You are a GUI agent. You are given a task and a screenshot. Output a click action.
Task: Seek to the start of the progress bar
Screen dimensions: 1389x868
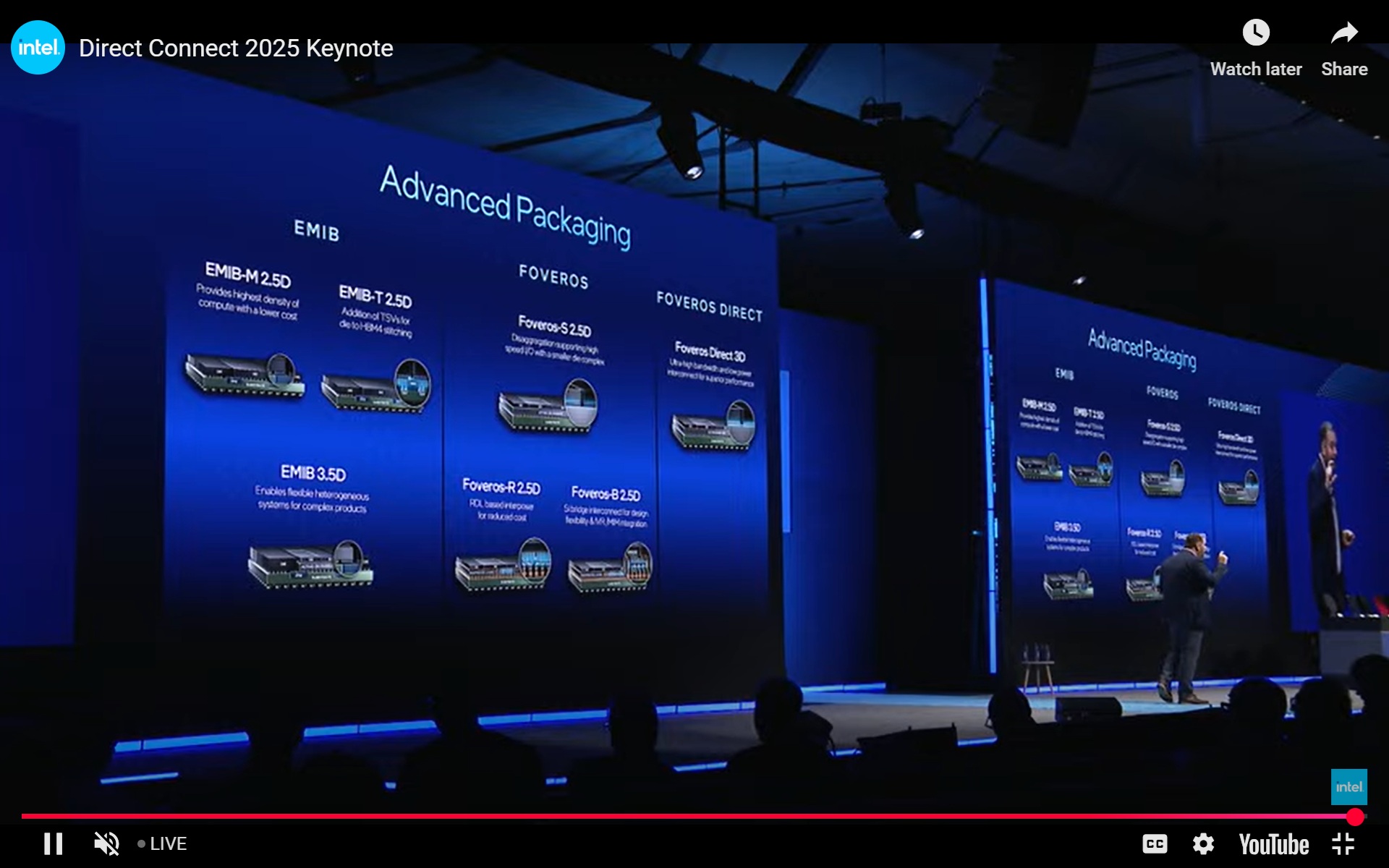pos(23,817)
